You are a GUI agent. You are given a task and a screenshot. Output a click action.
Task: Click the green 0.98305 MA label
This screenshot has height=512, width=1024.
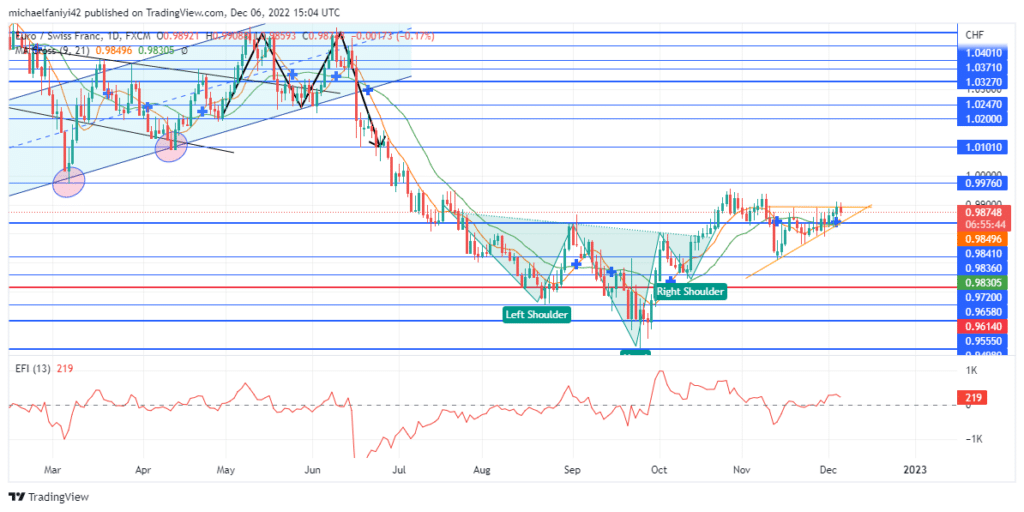click(984, 282)
